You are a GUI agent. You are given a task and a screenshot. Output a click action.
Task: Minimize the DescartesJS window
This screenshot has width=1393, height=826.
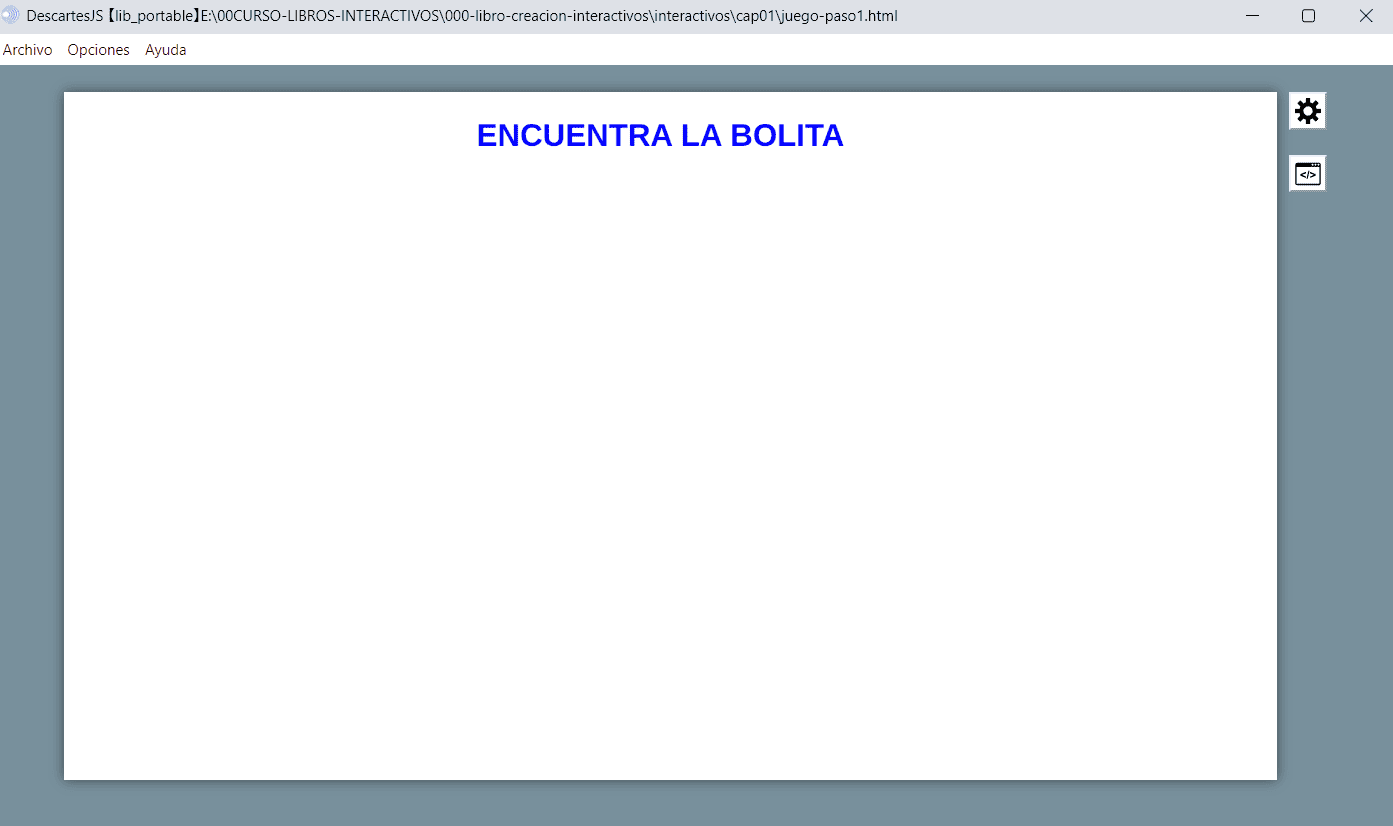(1251, 16)
